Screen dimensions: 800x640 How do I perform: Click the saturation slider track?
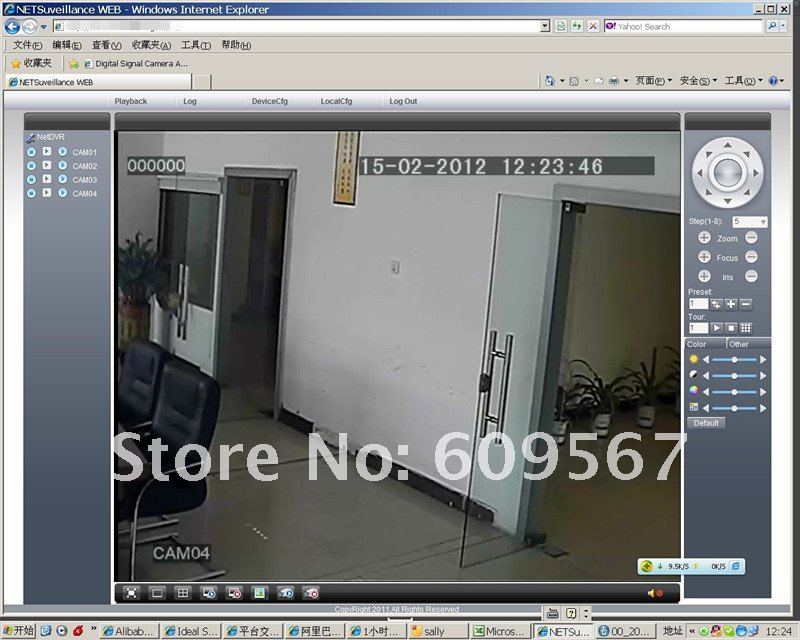(x=734, y=392)
